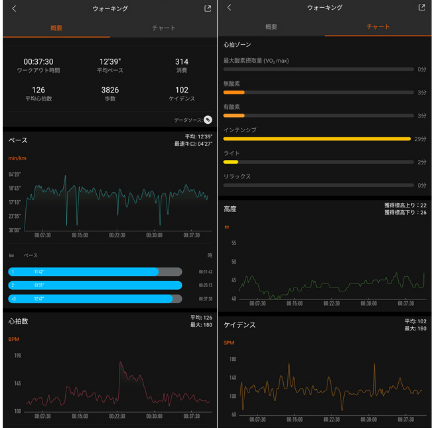The width and height of the screenshot is (435, 428).
Task: Open share icon on right screen
Action: (422, 8)
